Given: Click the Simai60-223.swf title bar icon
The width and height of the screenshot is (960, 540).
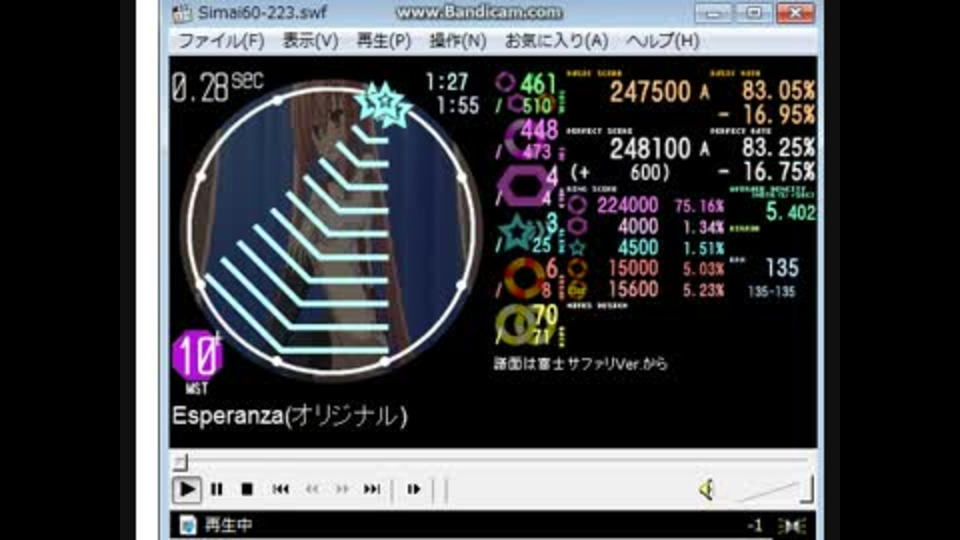Looking at the screenshot, I should click(x=182, y=13).
